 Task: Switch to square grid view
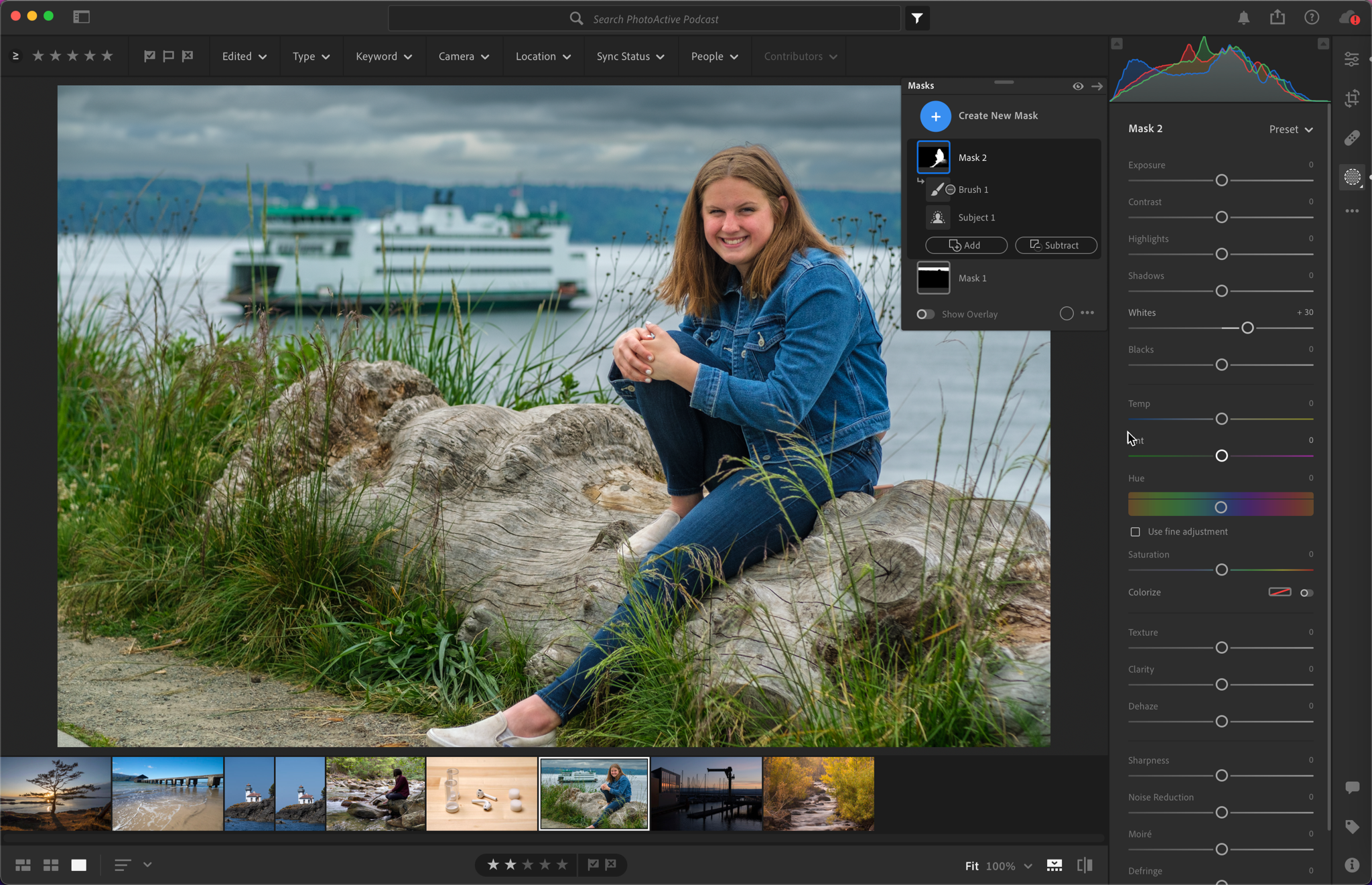(51, 865)
